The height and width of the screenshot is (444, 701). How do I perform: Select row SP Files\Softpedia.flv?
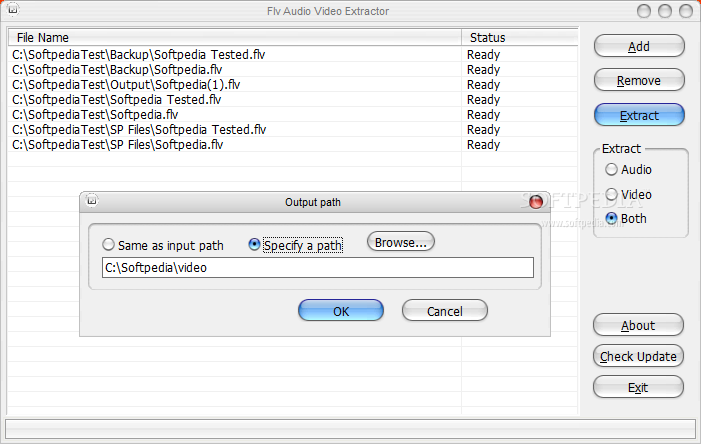tap(293, 145)
